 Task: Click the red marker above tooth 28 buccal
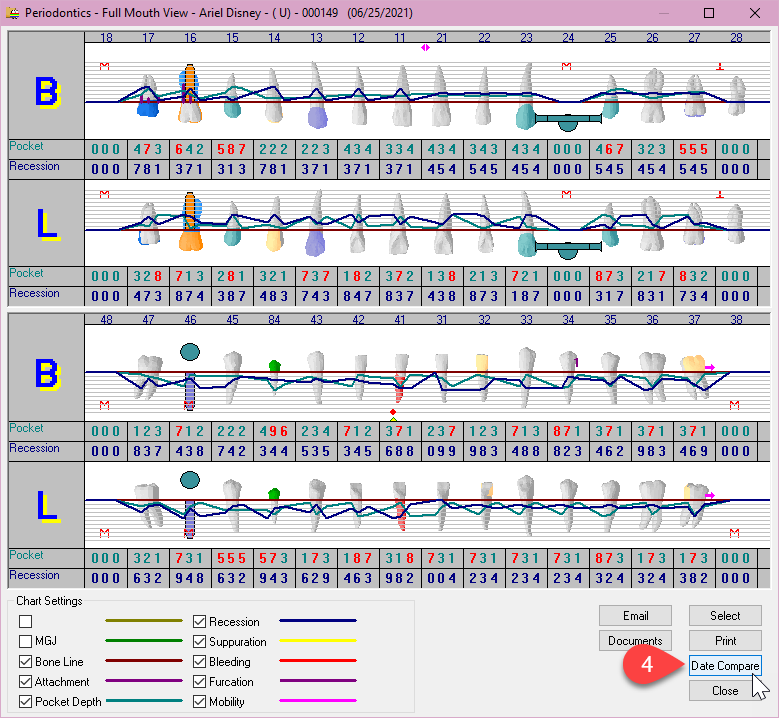[x=720, y=66]
